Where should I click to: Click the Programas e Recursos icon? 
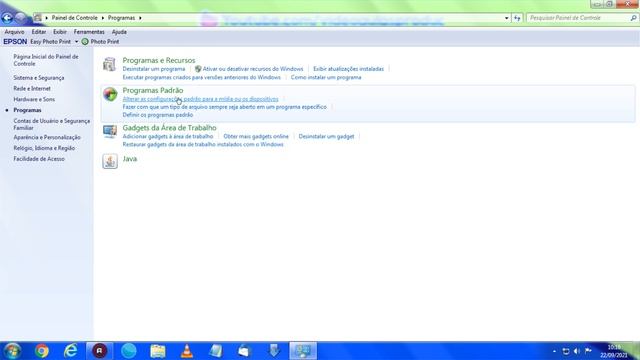[109, 64]
